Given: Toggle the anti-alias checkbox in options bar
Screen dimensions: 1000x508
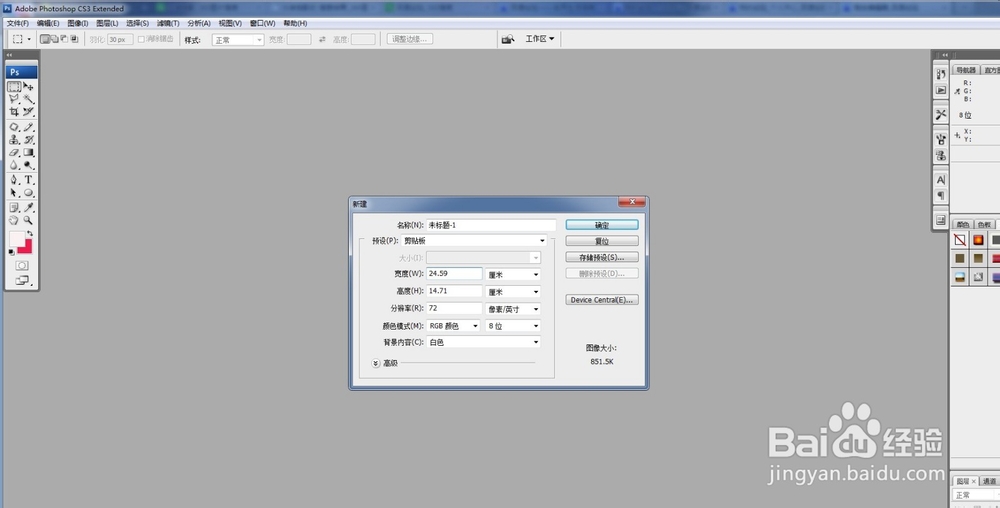Looking at the screenshot, I should coord(141,39).
